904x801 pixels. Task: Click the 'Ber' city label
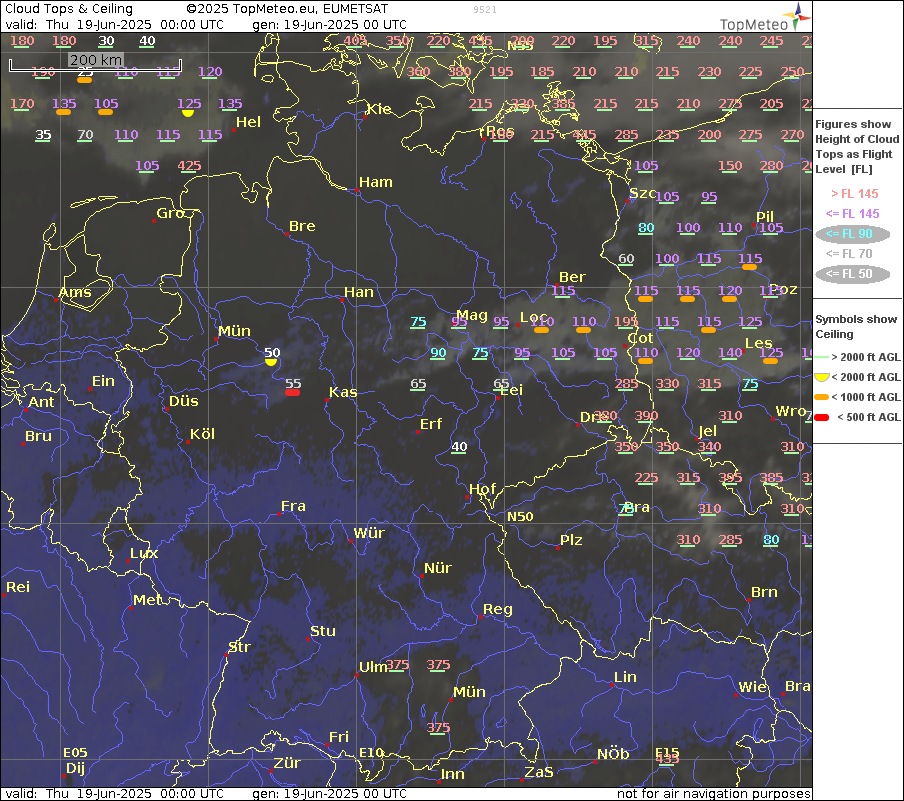point(572,277)
